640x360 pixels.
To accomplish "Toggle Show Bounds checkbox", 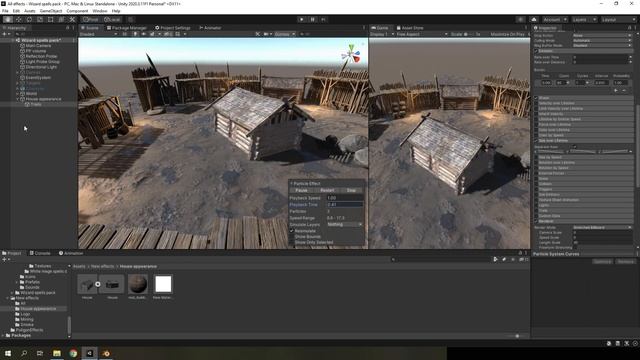I will (292, 237).
